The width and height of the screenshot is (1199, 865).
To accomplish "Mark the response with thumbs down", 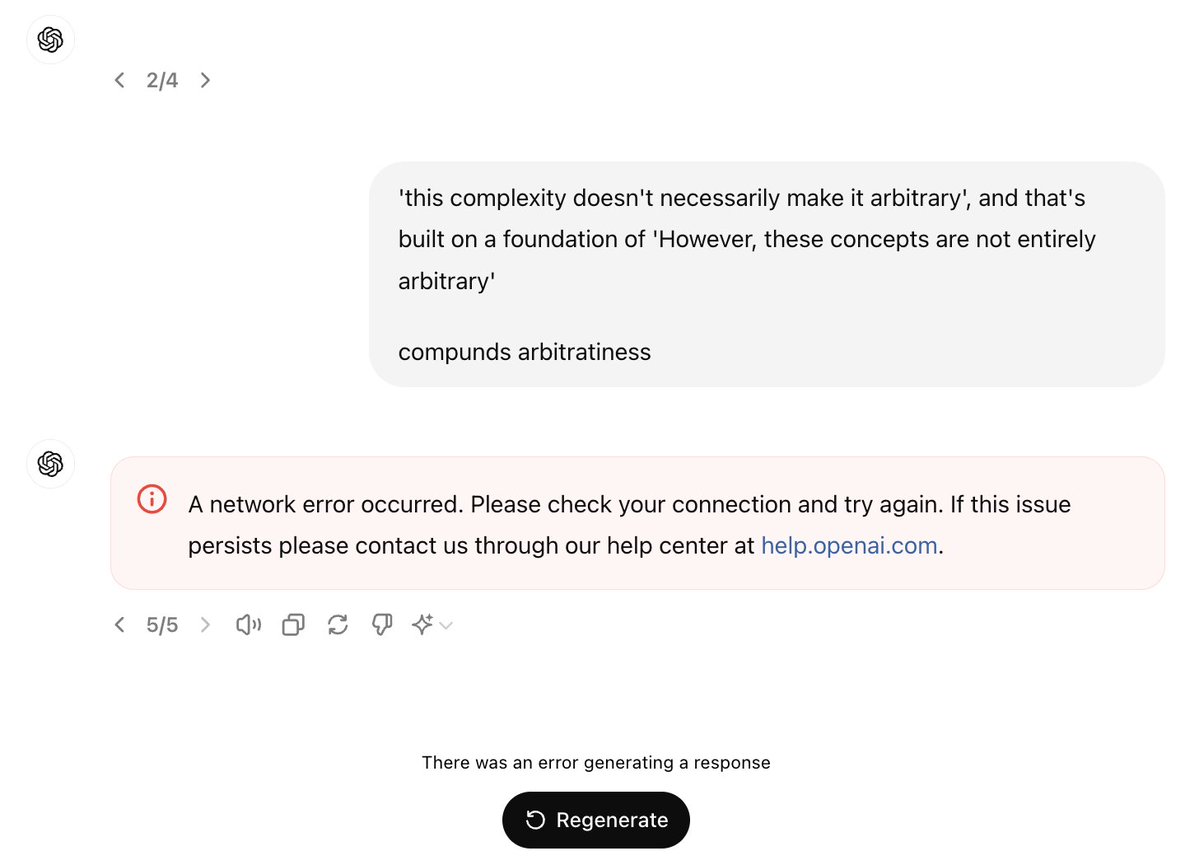I will tap(381, 625).
